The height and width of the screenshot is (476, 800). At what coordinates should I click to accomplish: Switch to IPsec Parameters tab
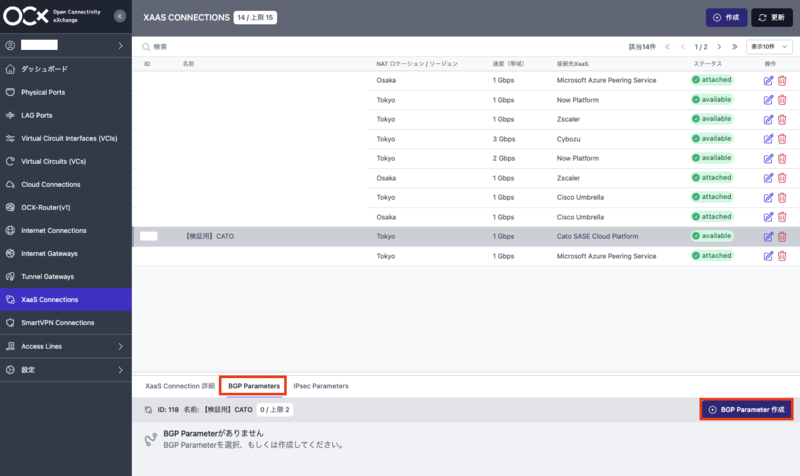(321, 386)
